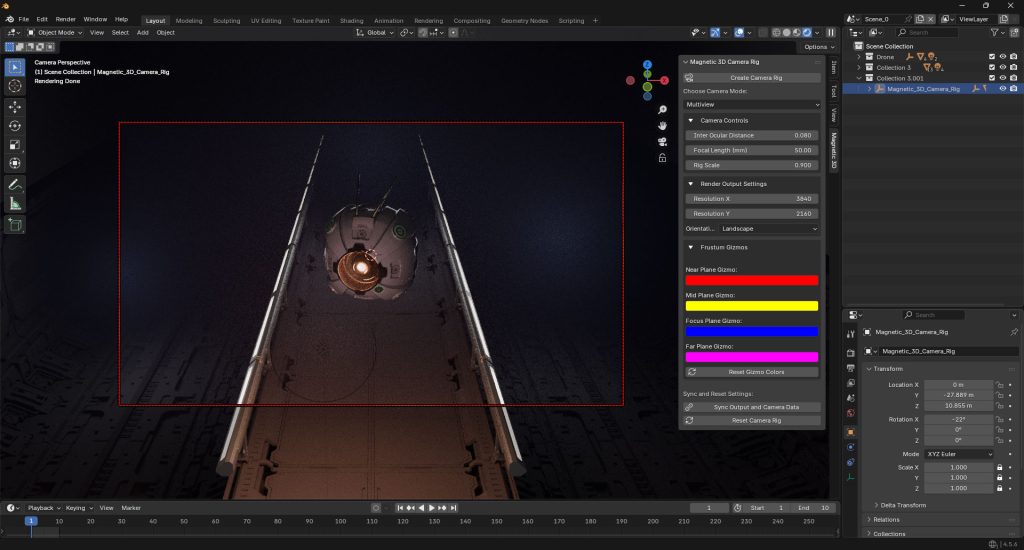Screen dimensions: 1024x550
Task: Collapse the Camera Controls section
Action: (691, 121)
